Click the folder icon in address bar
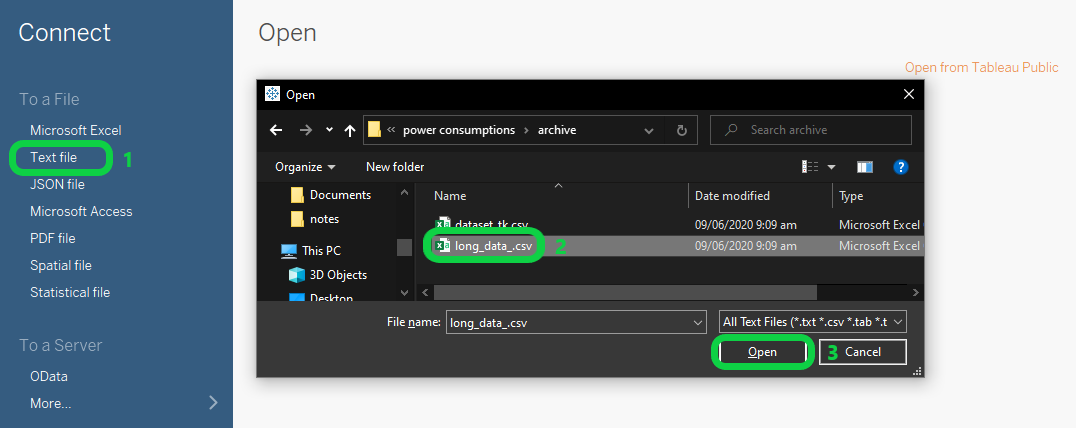 (x=374, y=130)
